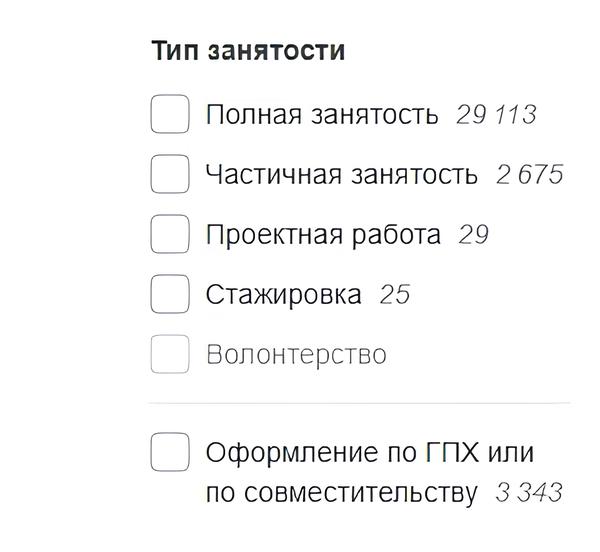Select the Стажировка checkbox

click(x=170, y=294)
